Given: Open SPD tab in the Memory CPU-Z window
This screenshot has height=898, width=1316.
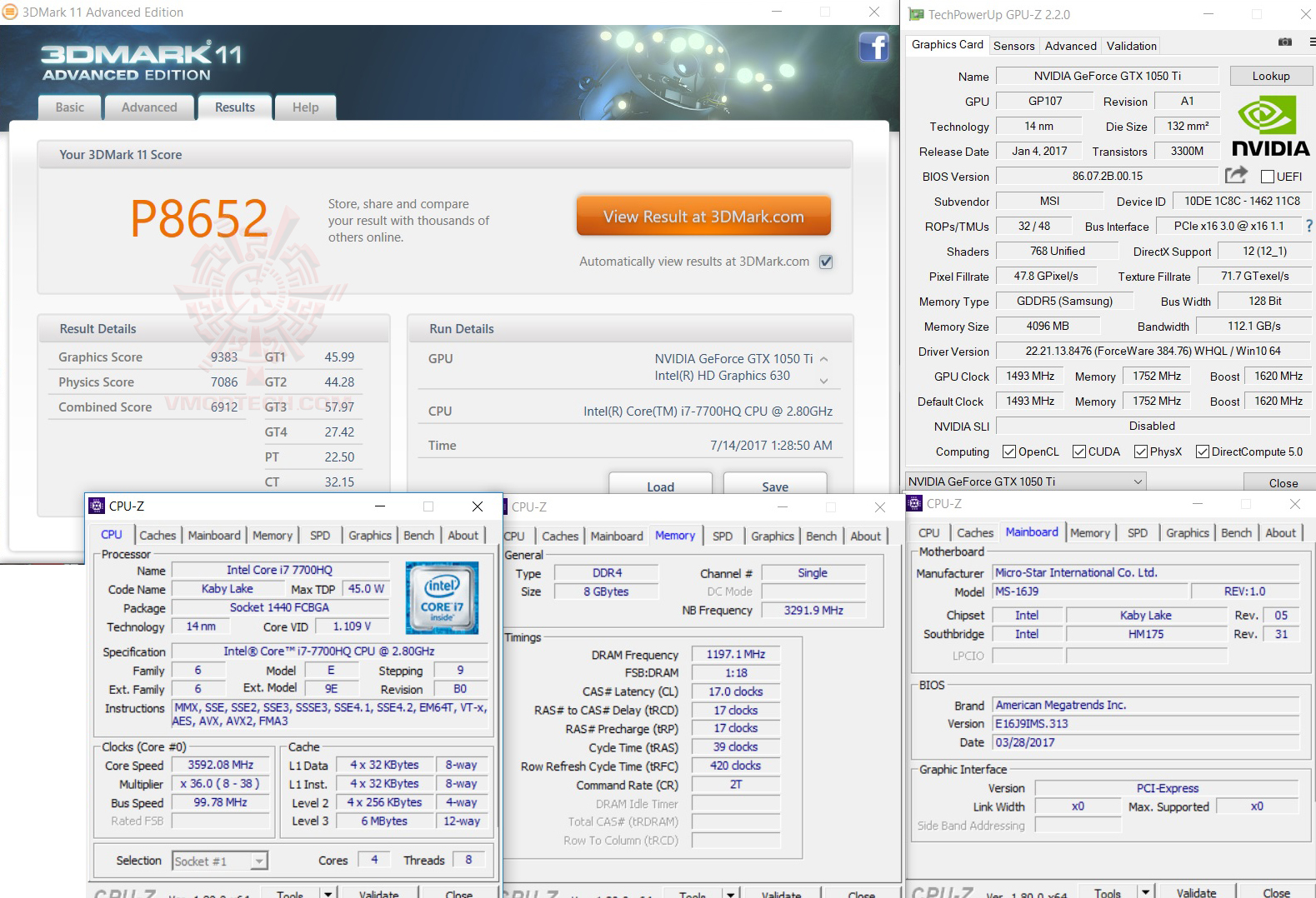Looking at the screenshot, I should coord(723,536).
